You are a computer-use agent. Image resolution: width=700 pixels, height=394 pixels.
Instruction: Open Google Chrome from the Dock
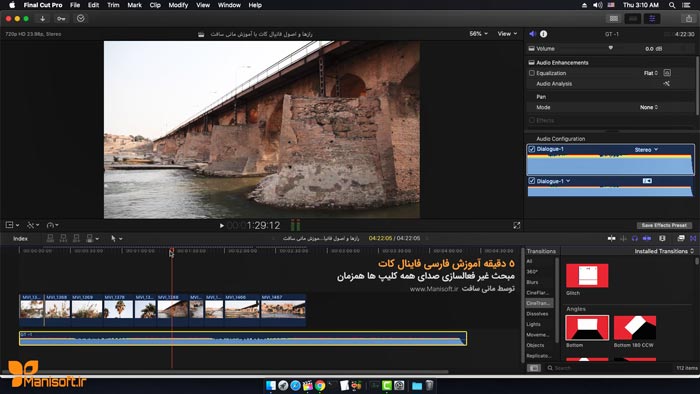point(320,386)
